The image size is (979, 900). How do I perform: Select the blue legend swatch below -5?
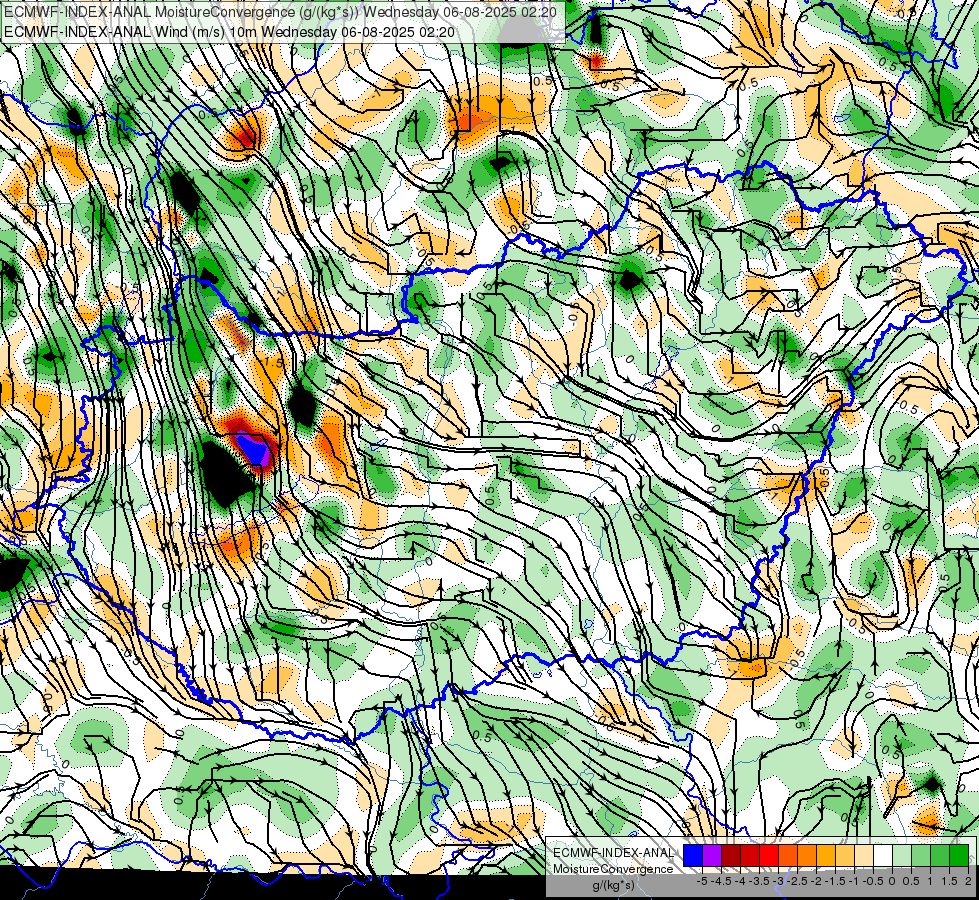pos(693,856)
